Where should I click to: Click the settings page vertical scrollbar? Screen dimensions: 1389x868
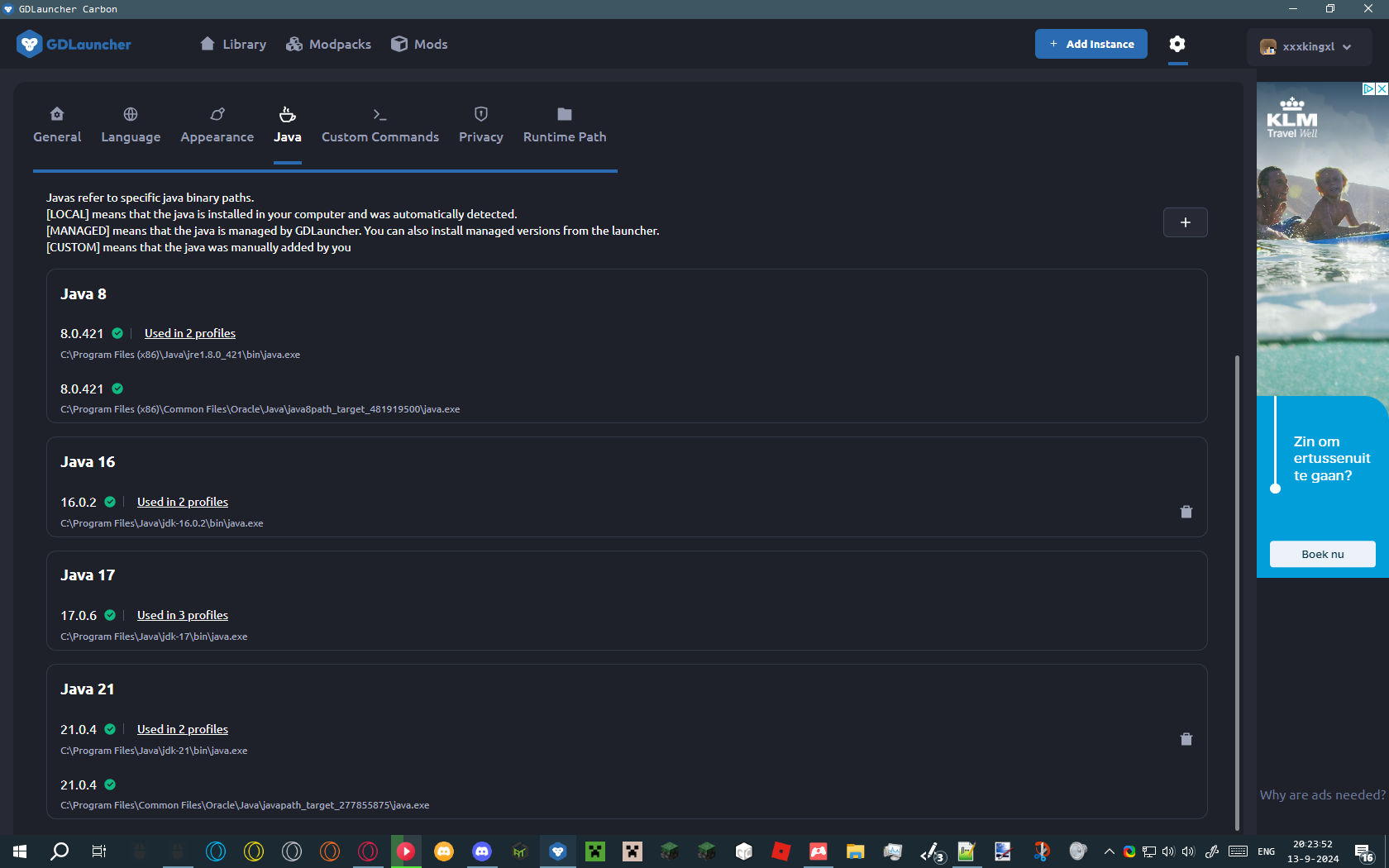point(1237,591)
